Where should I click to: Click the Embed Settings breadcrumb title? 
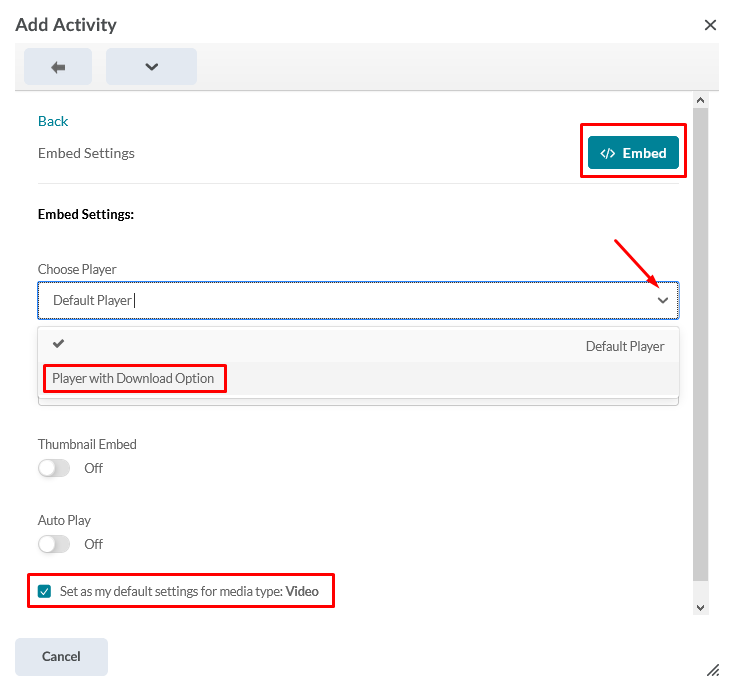86,153
